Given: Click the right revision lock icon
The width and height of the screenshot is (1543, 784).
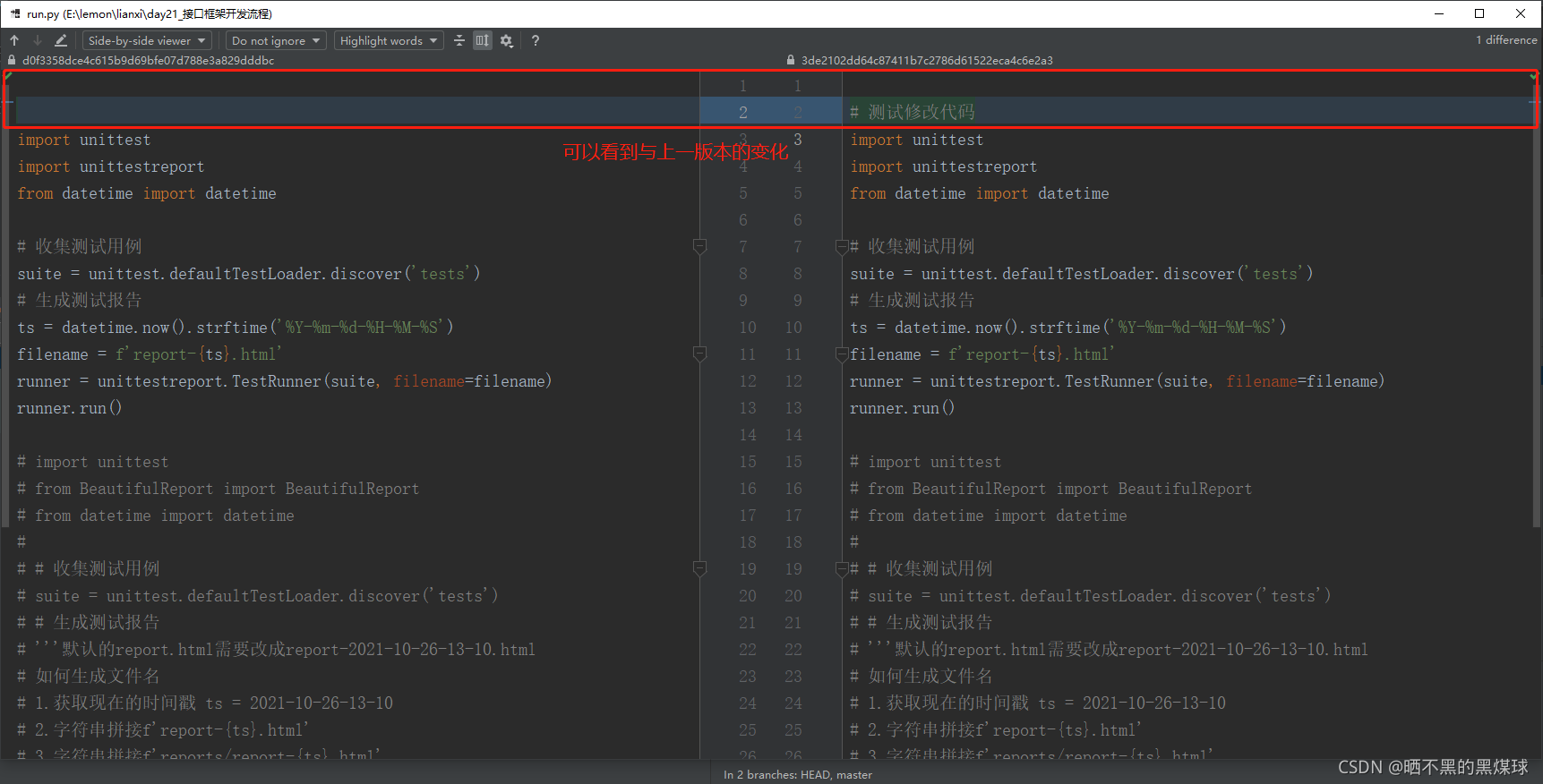Looking at the screenshot, I should tap(791, 61).
